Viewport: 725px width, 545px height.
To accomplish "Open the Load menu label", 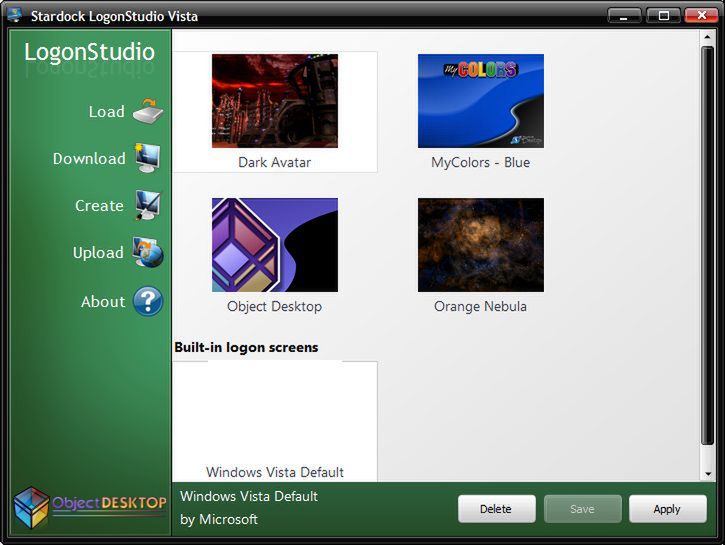I will [x=106, y=111].
